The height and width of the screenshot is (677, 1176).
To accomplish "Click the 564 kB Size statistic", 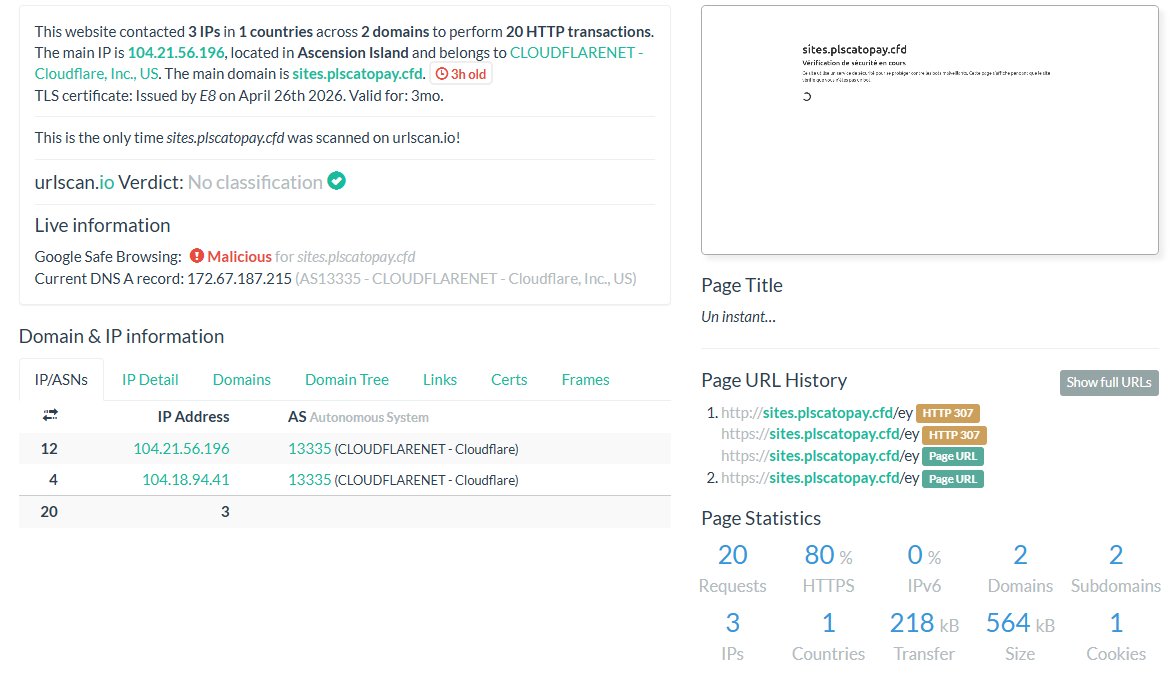I will [x=1020, y=636].
